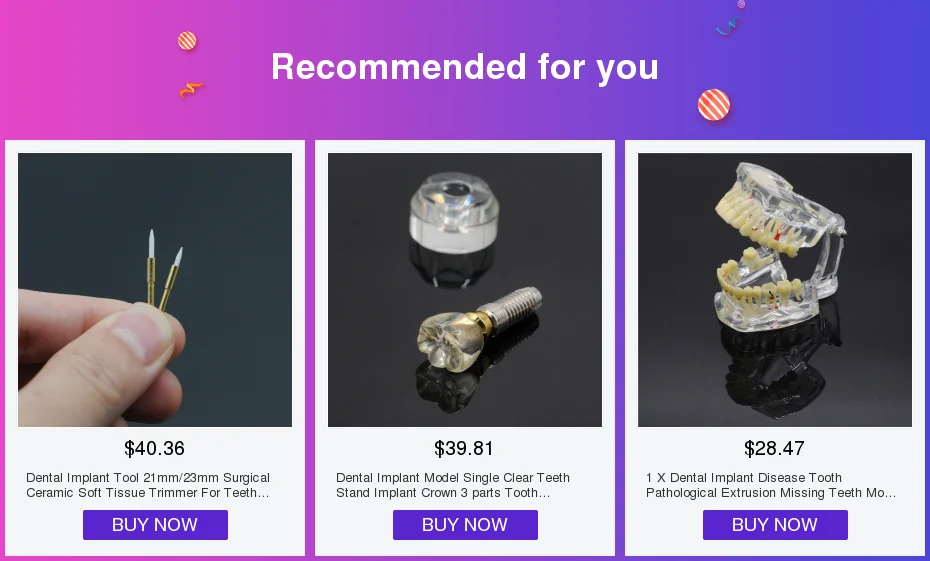Click the clear acrylic stand in implant photo
The width and height of the screenshot is (930, 561).
[454, 213]
